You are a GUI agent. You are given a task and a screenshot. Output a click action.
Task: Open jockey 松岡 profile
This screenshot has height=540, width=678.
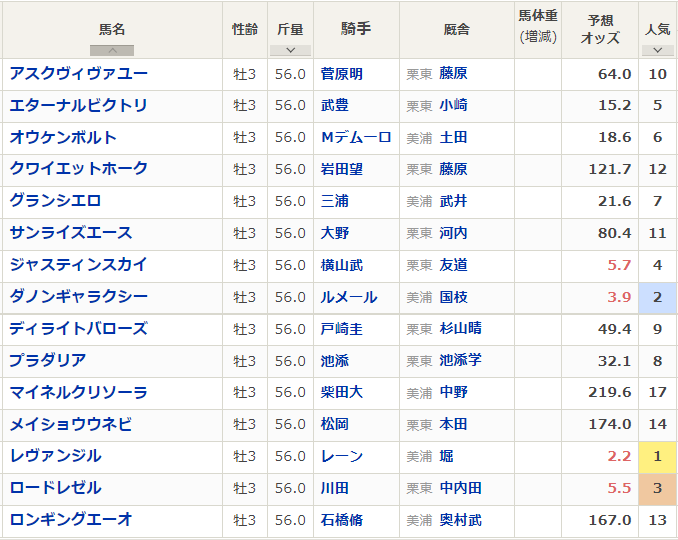pos(335,425)
